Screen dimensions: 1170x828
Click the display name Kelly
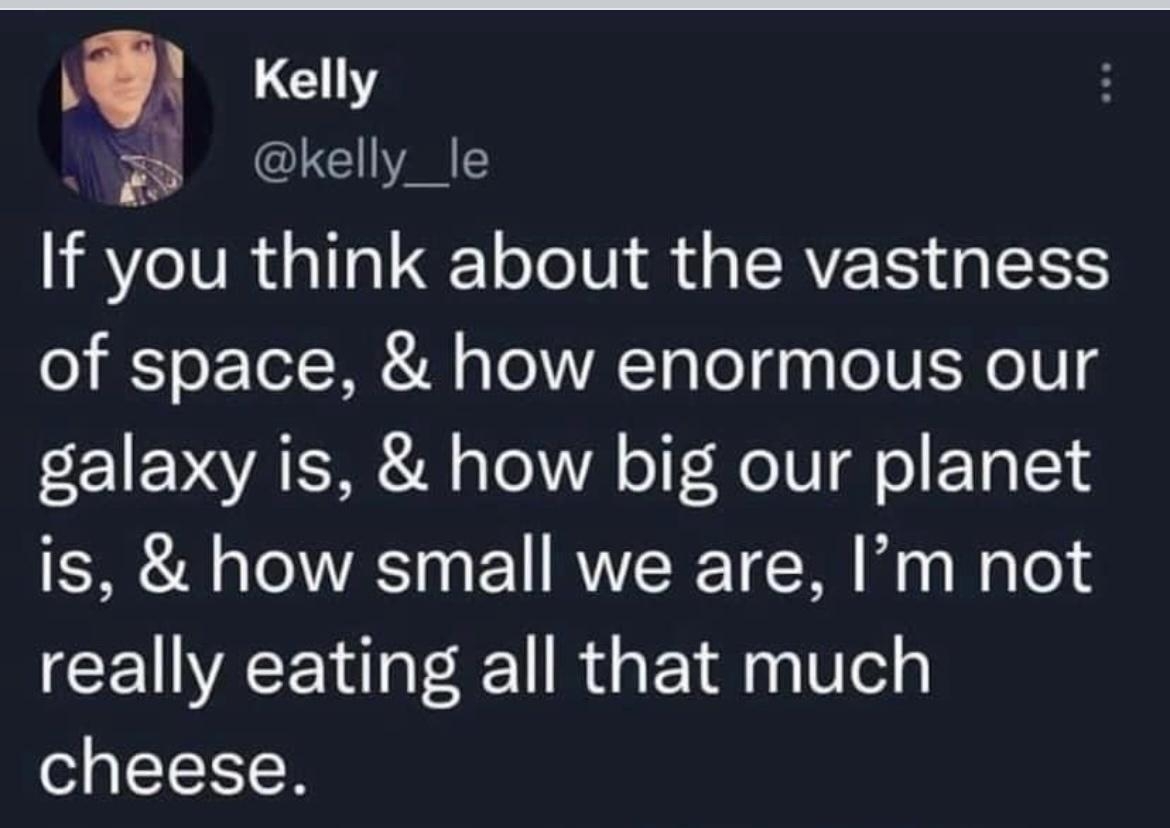point(310,85)
